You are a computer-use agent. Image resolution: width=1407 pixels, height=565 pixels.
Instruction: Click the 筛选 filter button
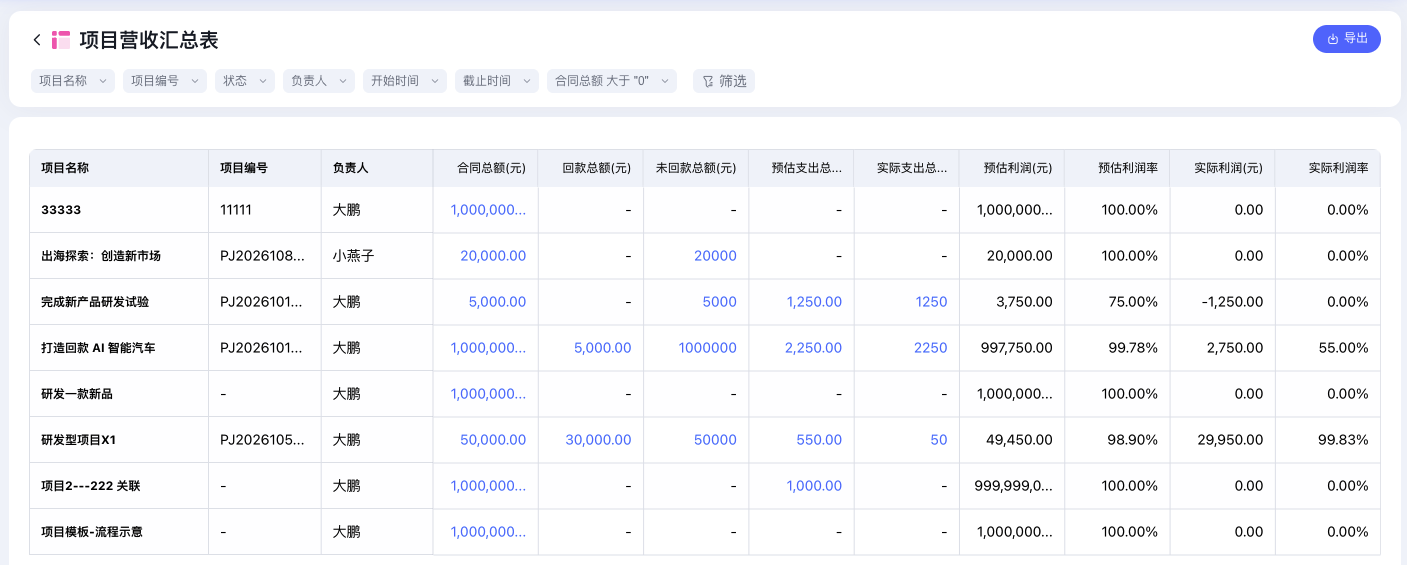pos(724,81)
